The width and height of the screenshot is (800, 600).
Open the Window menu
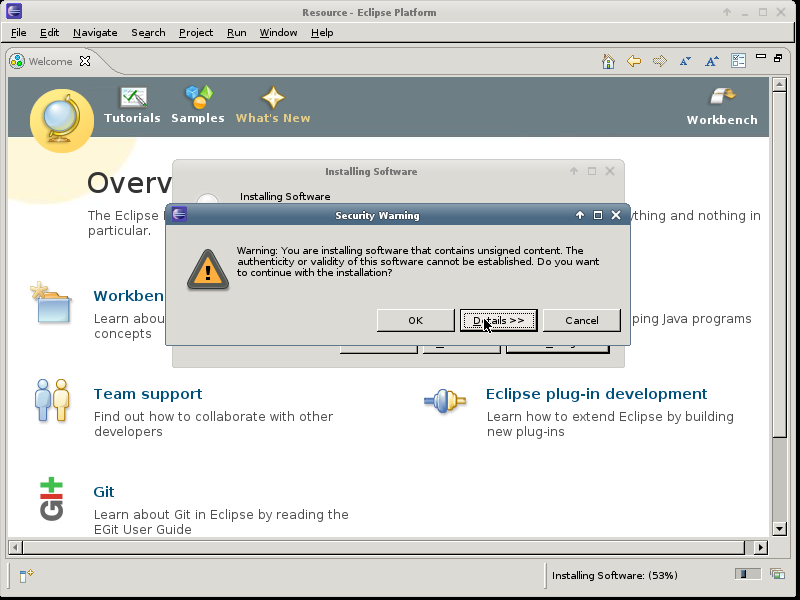pyautogui.click(x=279, y=33)
